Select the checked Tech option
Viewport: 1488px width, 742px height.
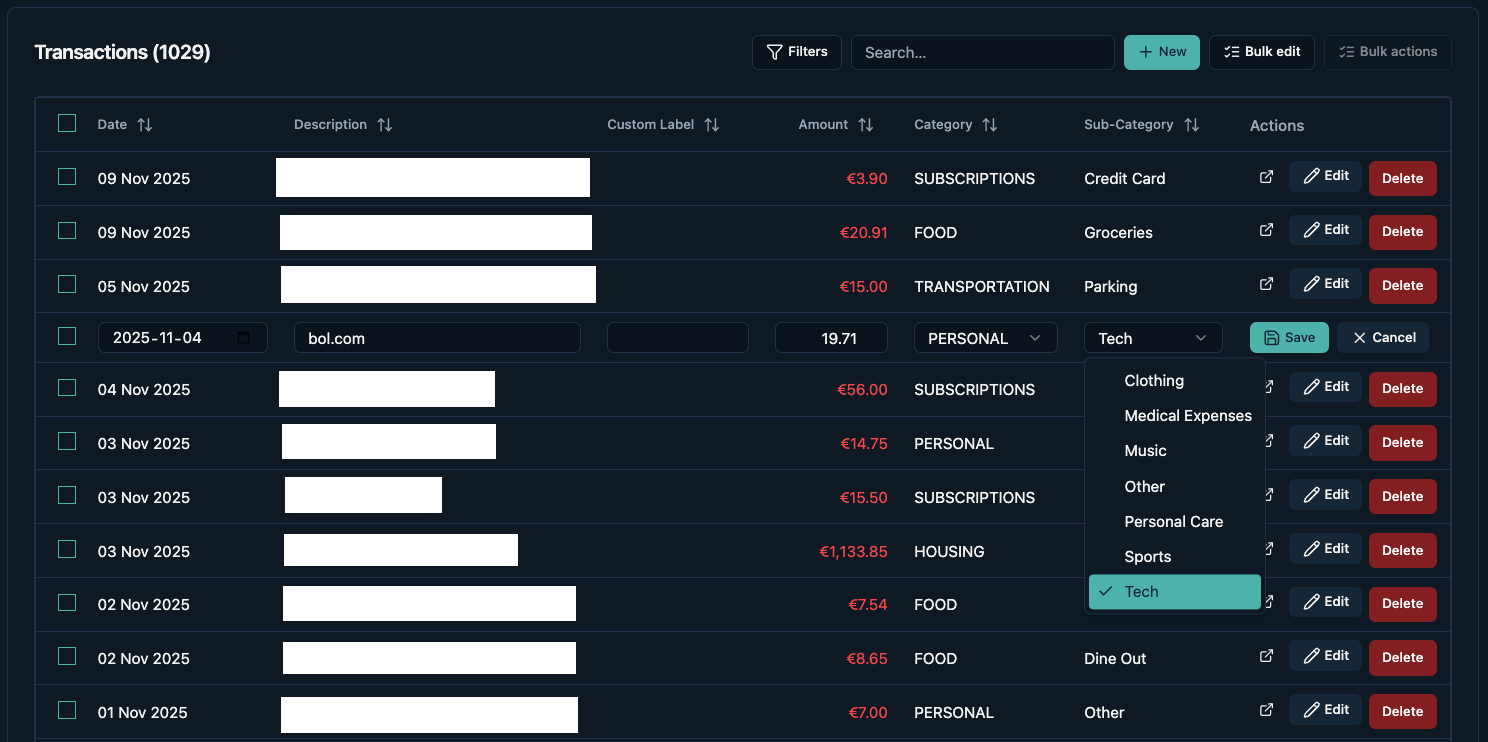pyautogui.click(x=1175, y=592)
